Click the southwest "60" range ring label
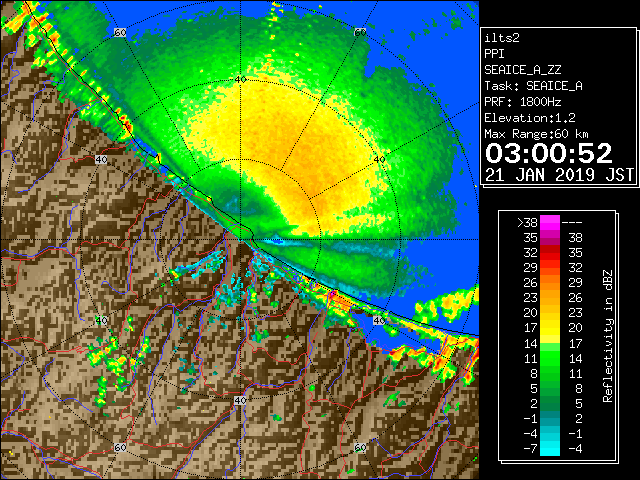 tap(120, 448)
